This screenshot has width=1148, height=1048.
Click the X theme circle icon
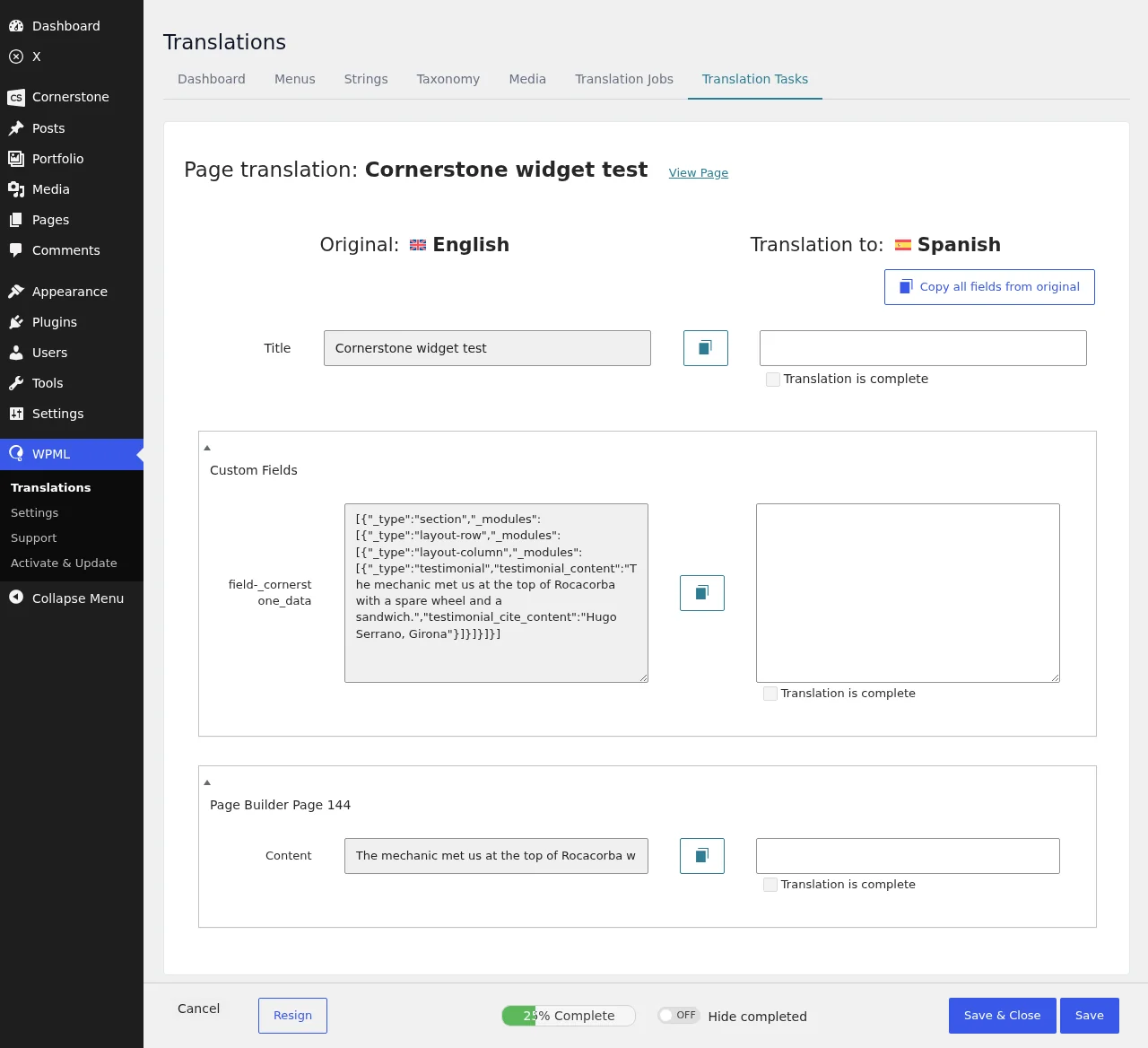click(16, 57)
